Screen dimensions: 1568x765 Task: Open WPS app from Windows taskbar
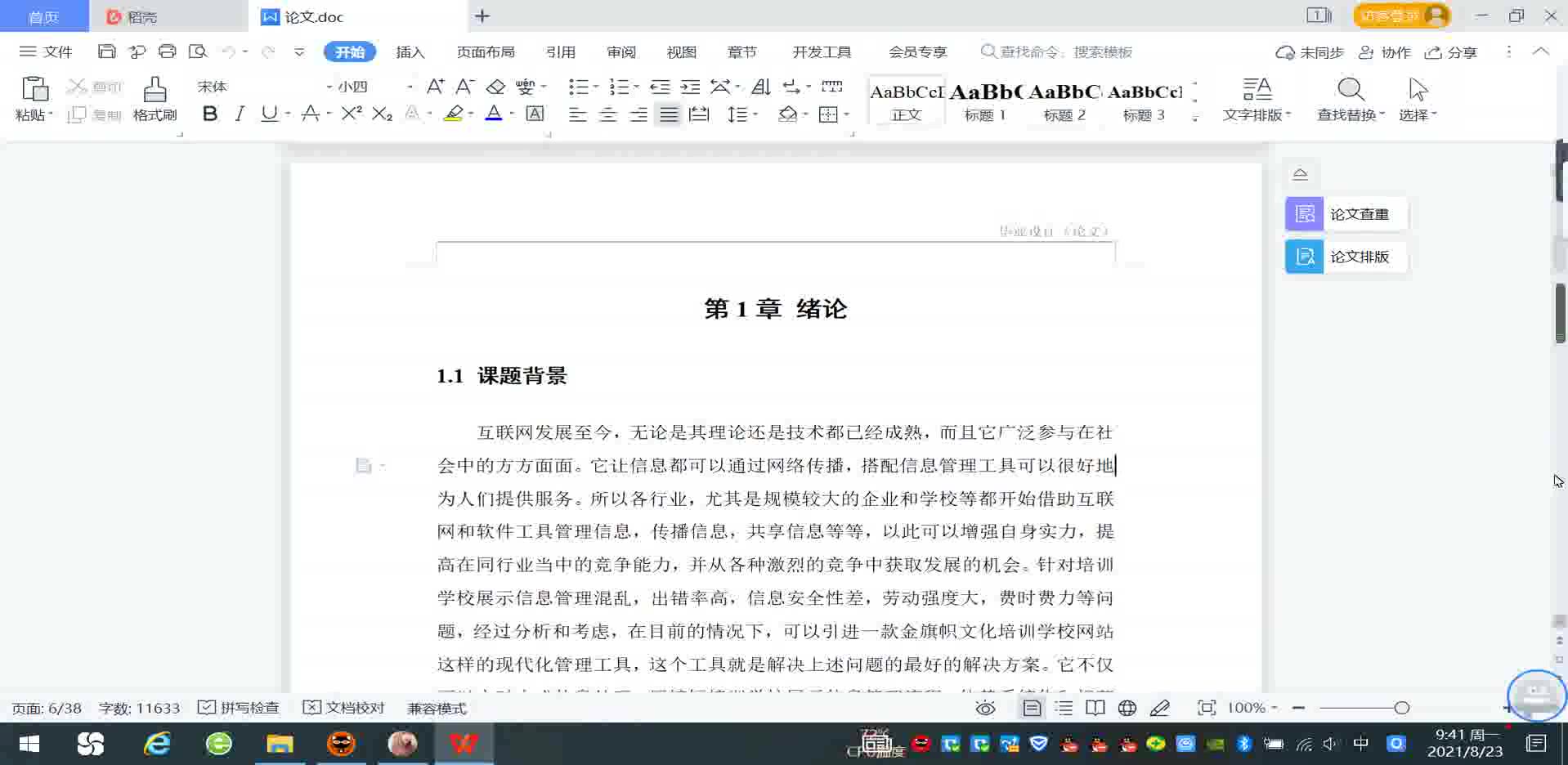[x=464, y=744]
